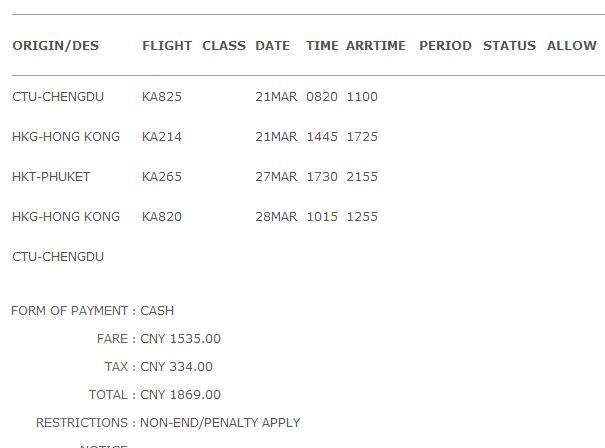Select flight number KA825
The image size is (605, 448).
coord(162,97)
